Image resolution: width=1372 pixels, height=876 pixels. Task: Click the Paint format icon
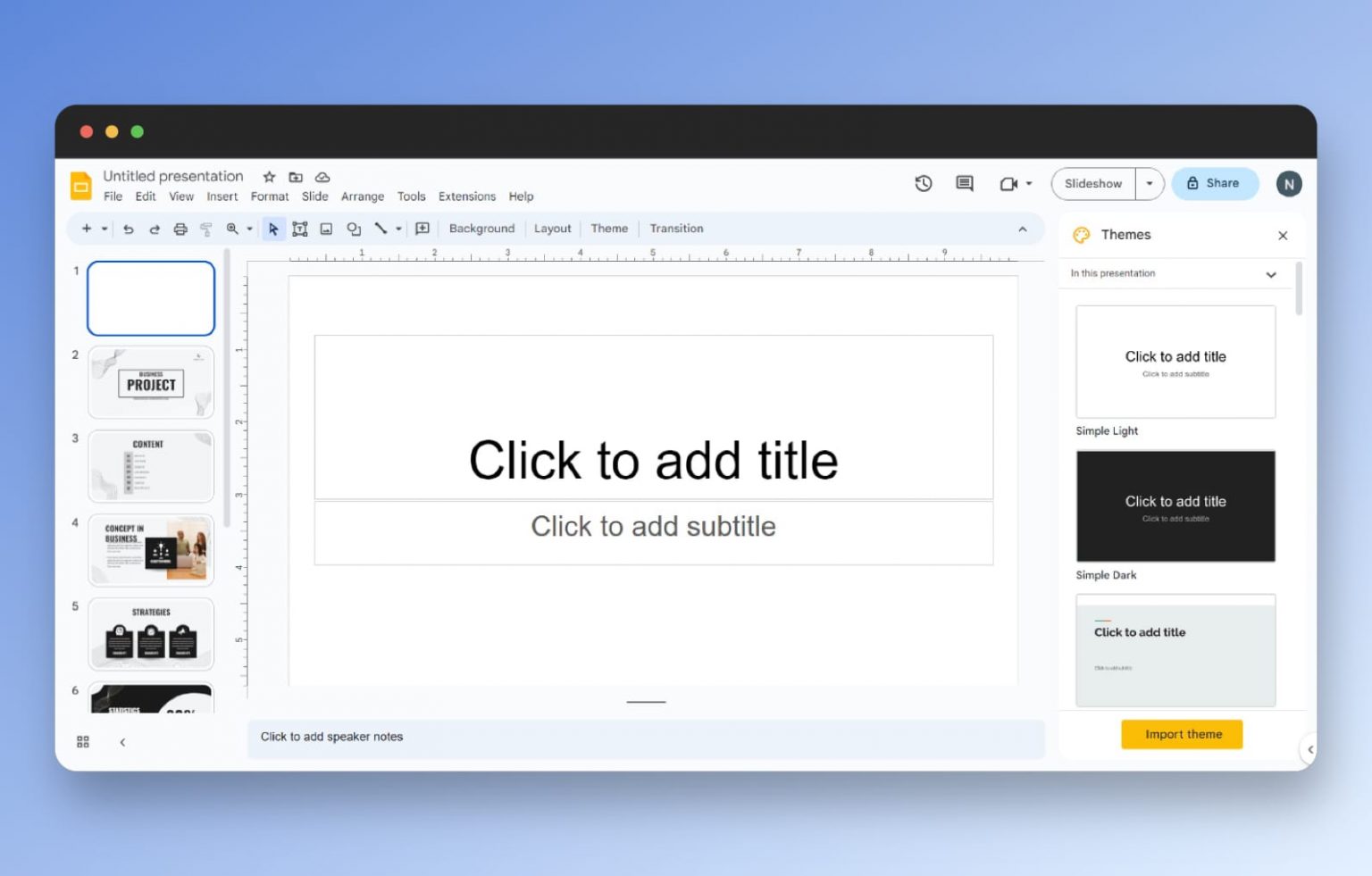tap(206, 229)
